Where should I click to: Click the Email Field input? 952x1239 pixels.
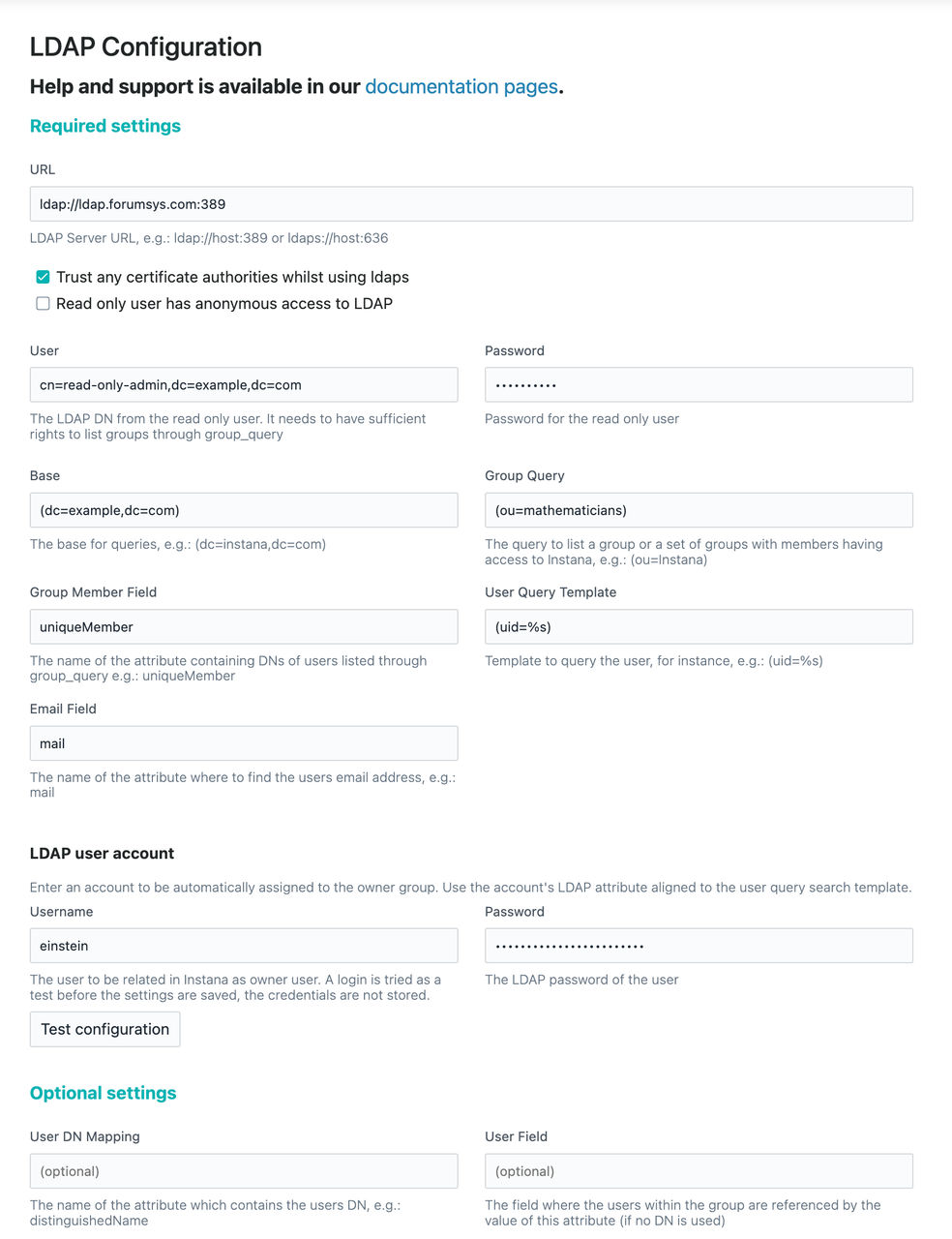(244, 743)
